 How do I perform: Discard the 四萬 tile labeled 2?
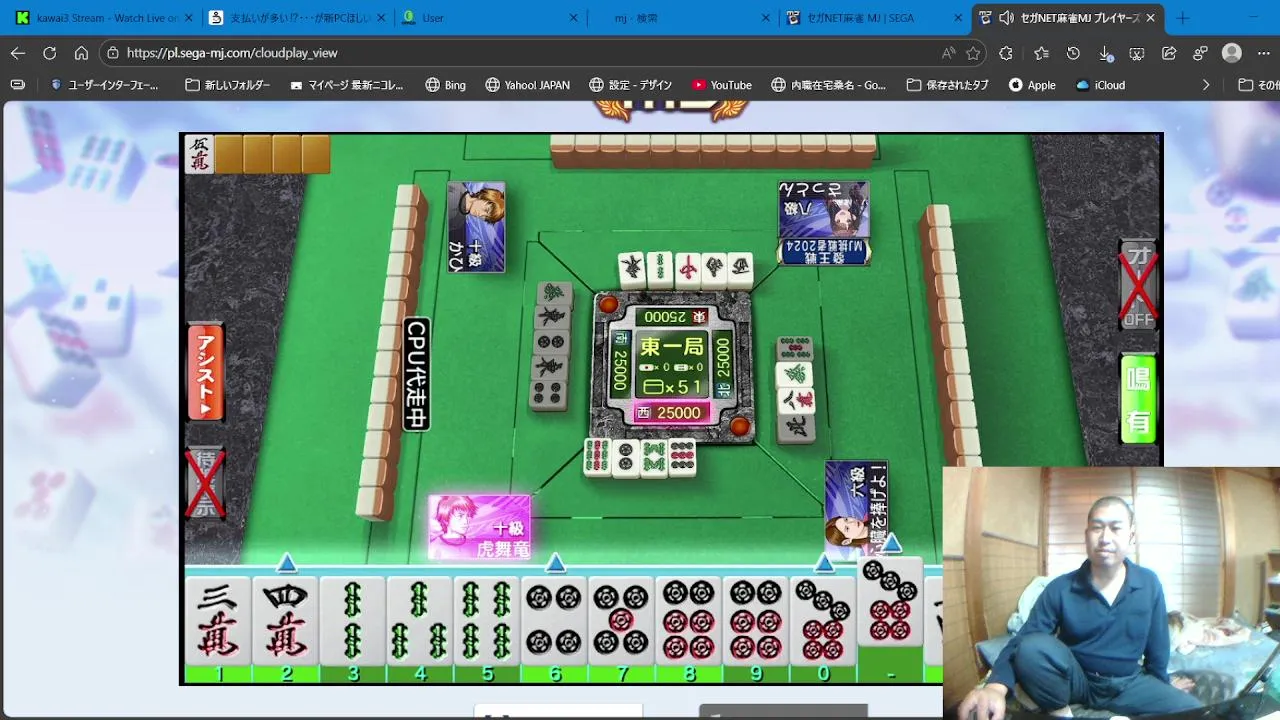click(x=285, y=620)
